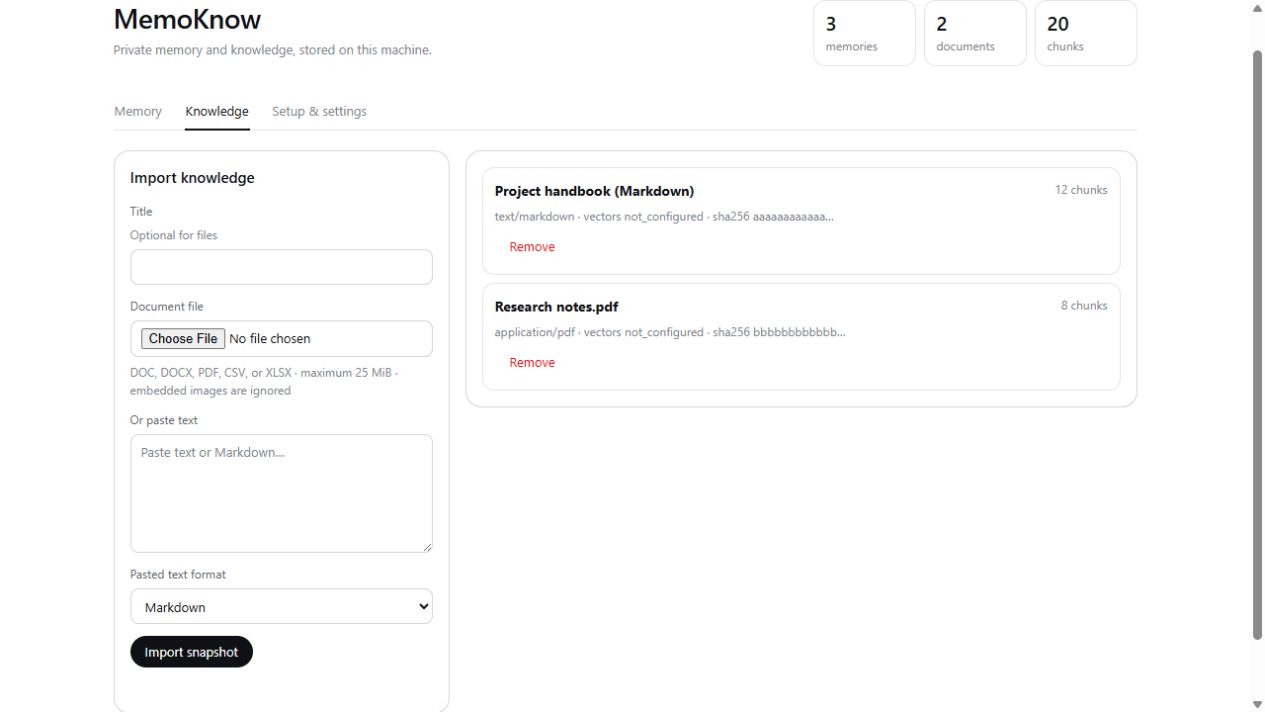
Task: Click the Research notes.pdf title
Action: 556,307
